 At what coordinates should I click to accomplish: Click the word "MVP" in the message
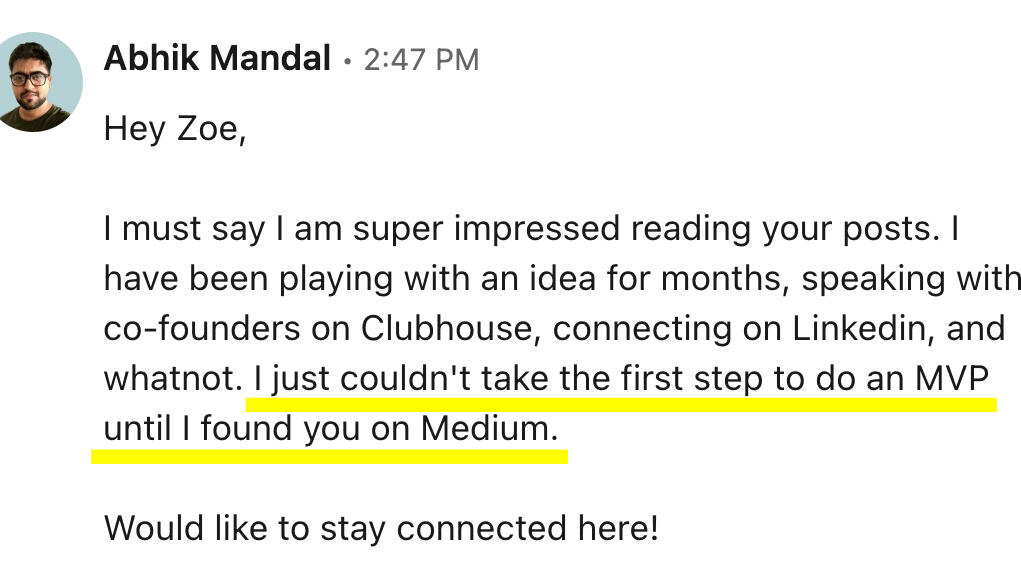click(950, 379)
